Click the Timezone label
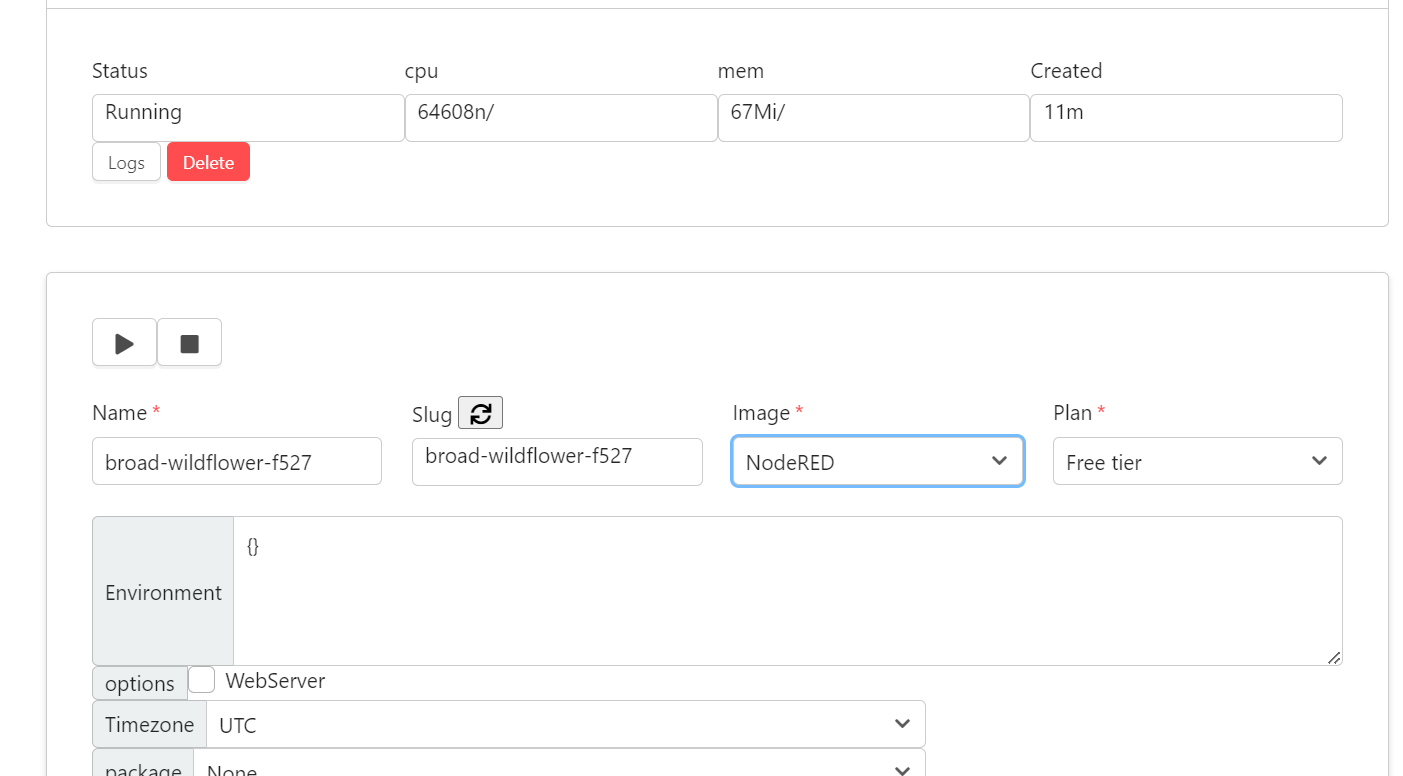The image size is (1403, 776). [150, 725]
